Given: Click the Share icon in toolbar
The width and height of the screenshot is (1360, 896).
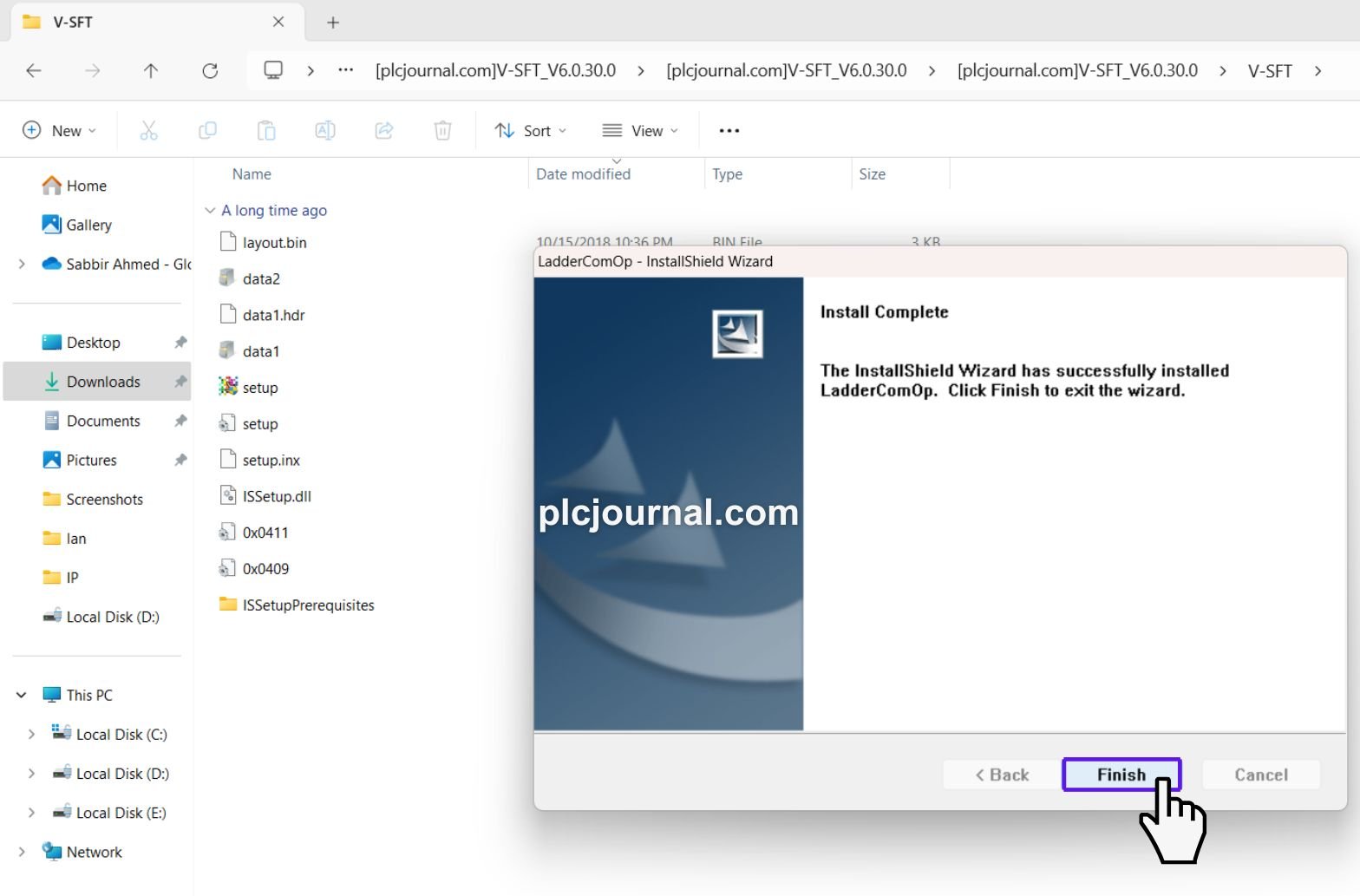Looking at the screenshot, I should pyautogui.click(x=384, y=130).
